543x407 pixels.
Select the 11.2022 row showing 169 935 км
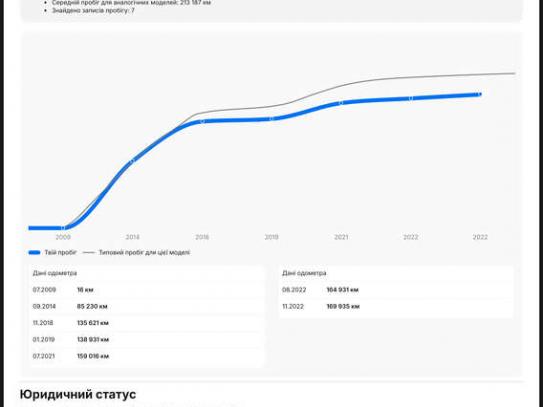[x=396, y=307]
